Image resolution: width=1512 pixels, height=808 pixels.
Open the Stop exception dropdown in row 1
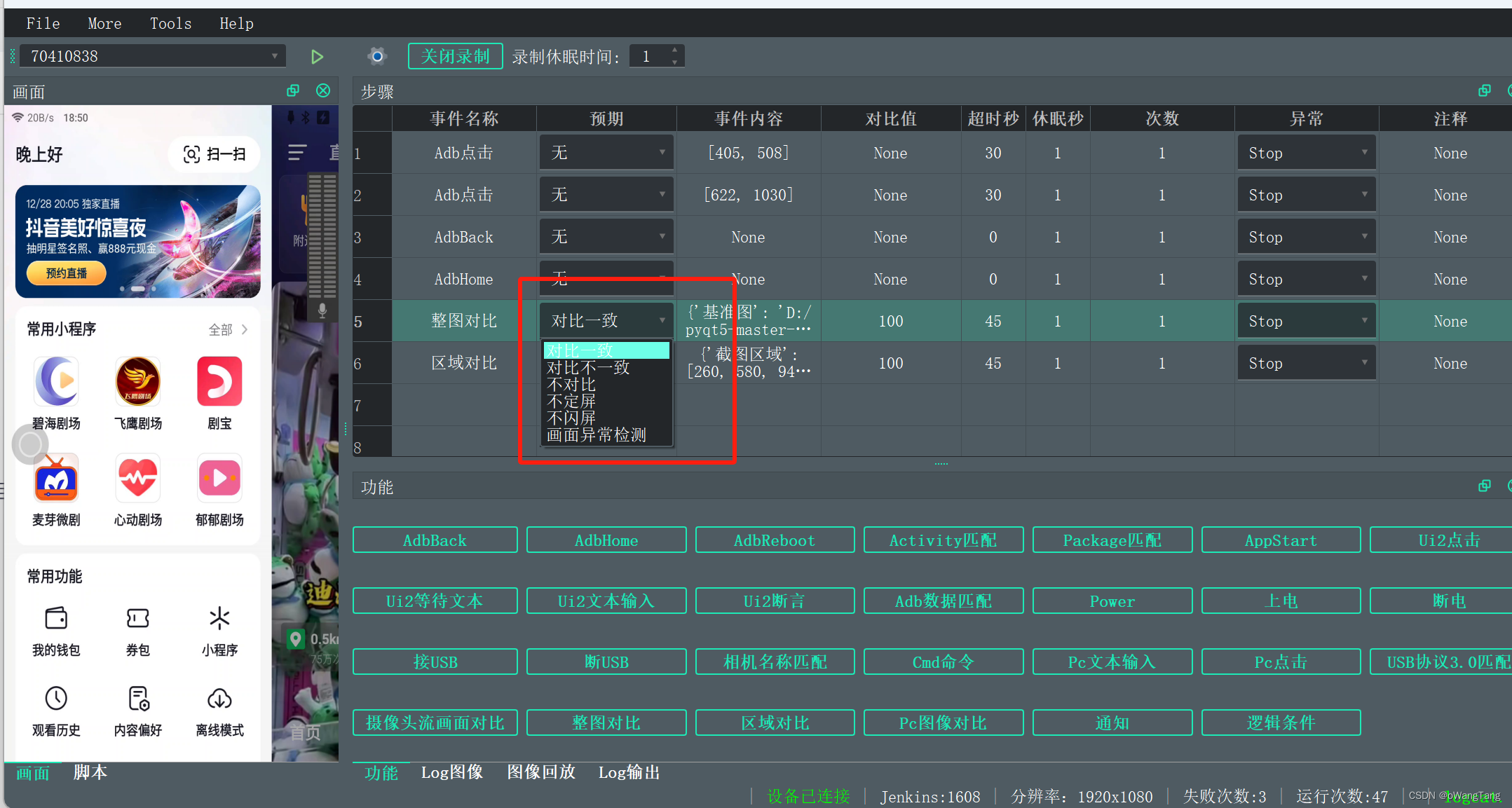click(x=1306, y=153)
